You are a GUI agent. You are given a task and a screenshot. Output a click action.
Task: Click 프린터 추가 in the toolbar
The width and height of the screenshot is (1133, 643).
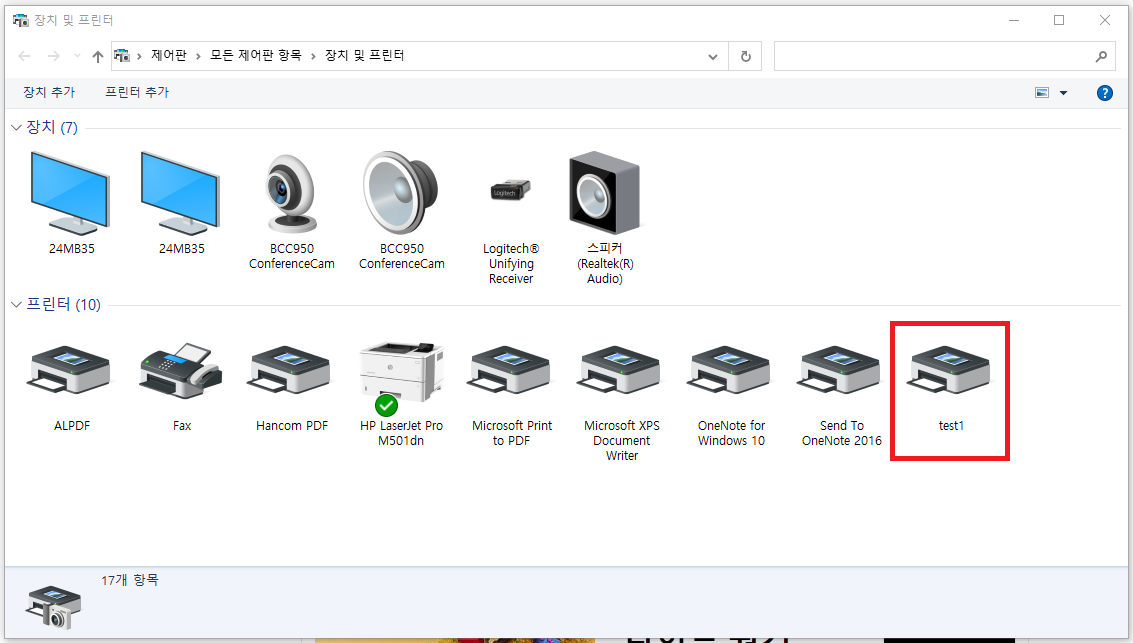[137, 92]
